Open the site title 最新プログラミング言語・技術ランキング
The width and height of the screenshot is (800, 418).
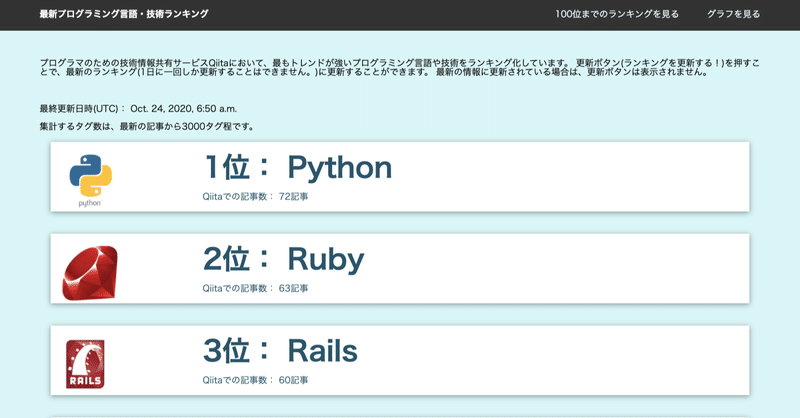[x=124, y=14]
